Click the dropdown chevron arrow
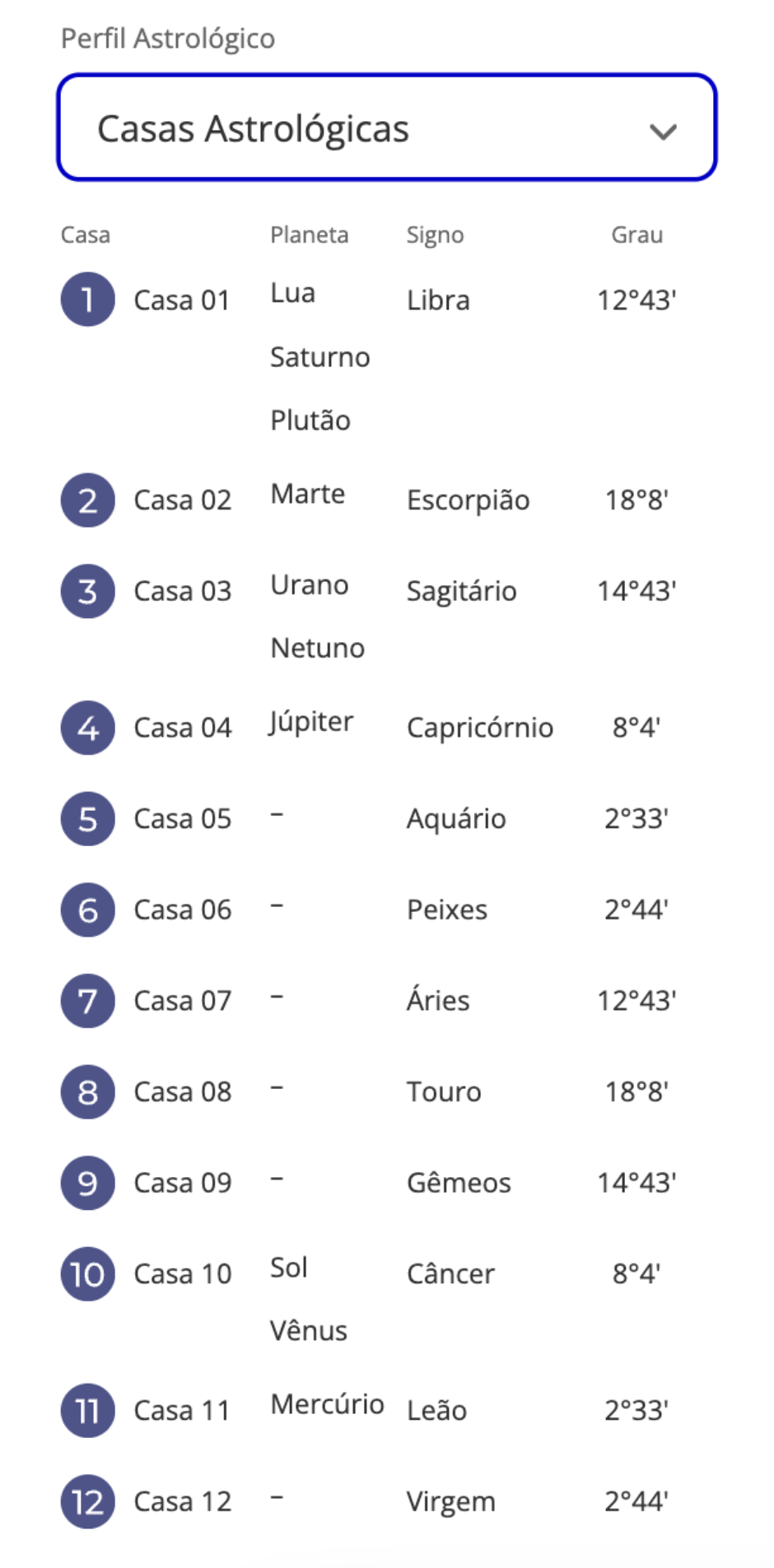This screenshot has height=1568, width=774. (663, 132)
